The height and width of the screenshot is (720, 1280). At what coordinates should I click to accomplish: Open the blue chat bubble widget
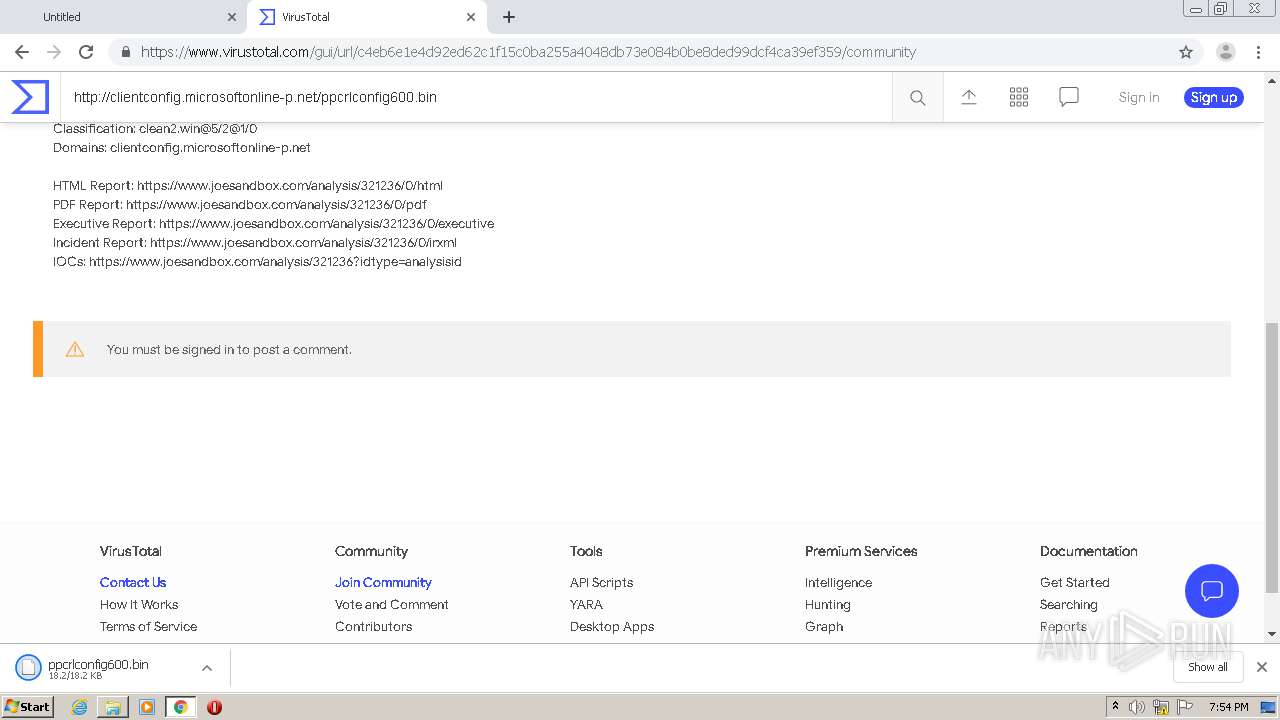point(1212,590)
